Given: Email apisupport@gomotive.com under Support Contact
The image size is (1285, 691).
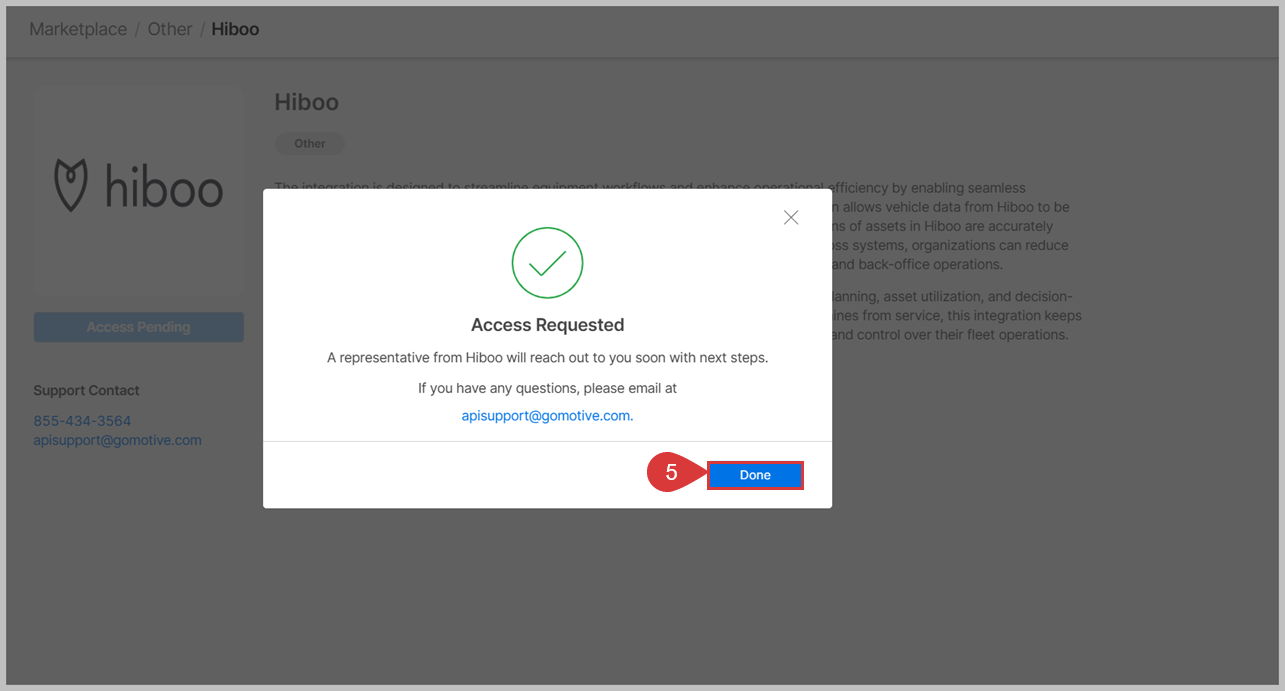Looking at the screenshot, I should tap(117, 440).
